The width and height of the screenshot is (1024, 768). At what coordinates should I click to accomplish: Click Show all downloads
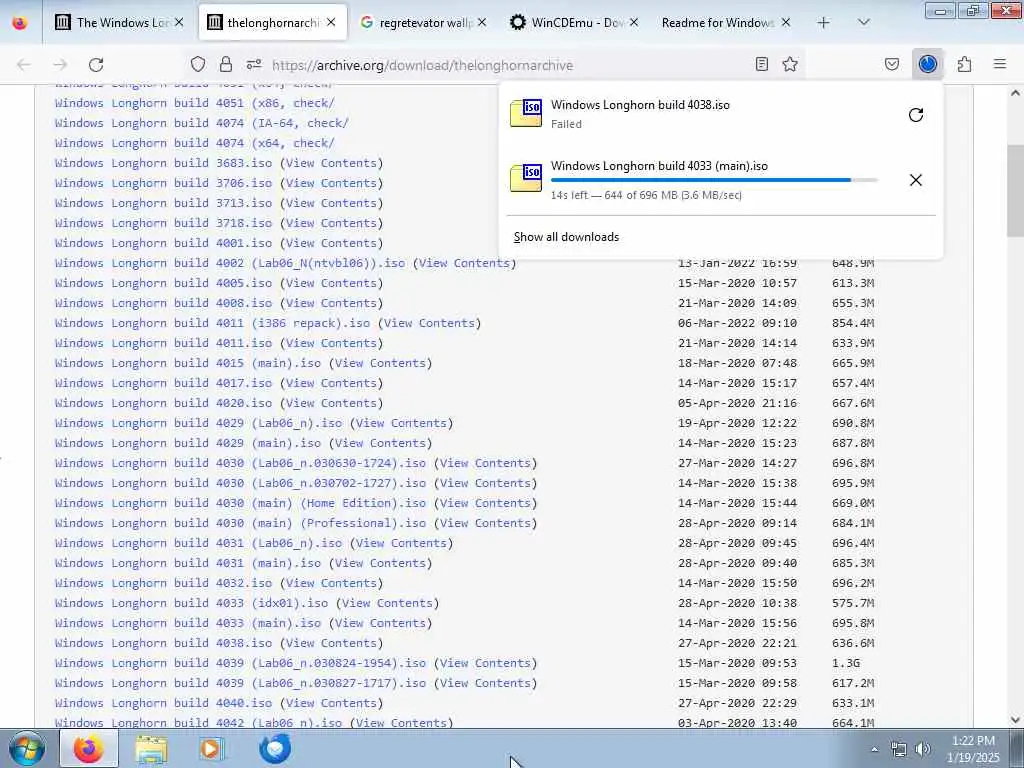pos(566,237)
